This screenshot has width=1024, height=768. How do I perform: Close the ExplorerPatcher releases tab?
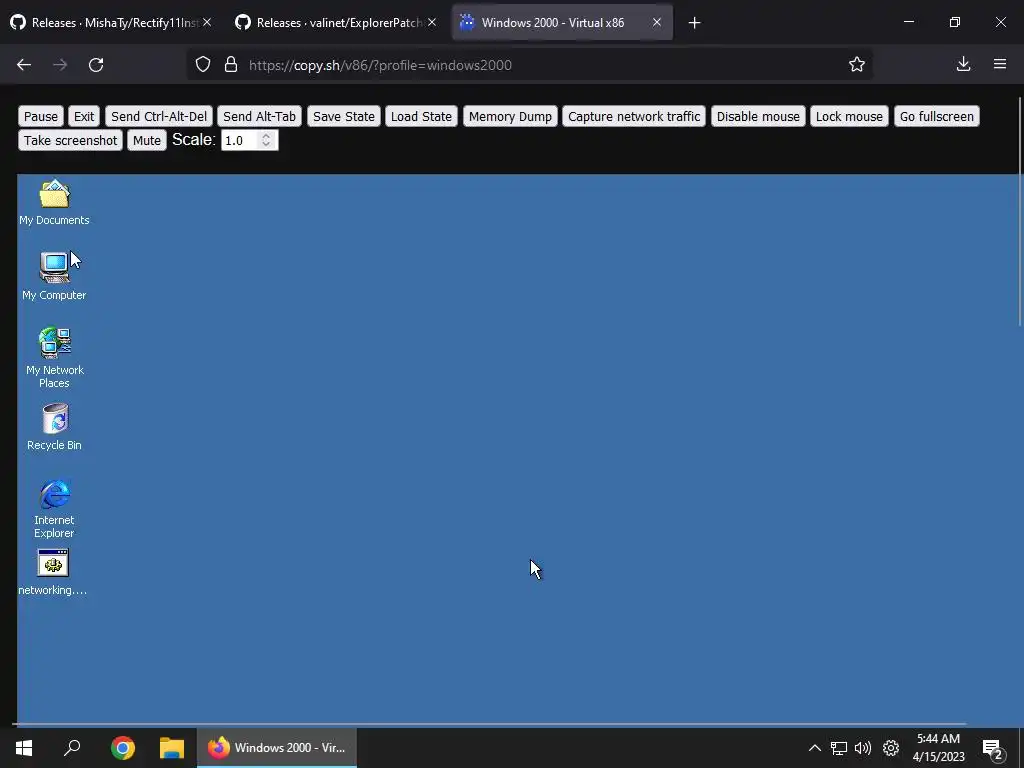tap(432, 22)
